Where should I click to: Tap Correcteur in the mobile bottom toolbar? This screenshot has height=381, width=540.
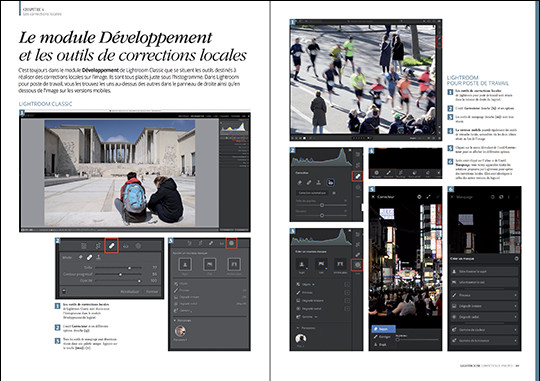tap(388, 173)
